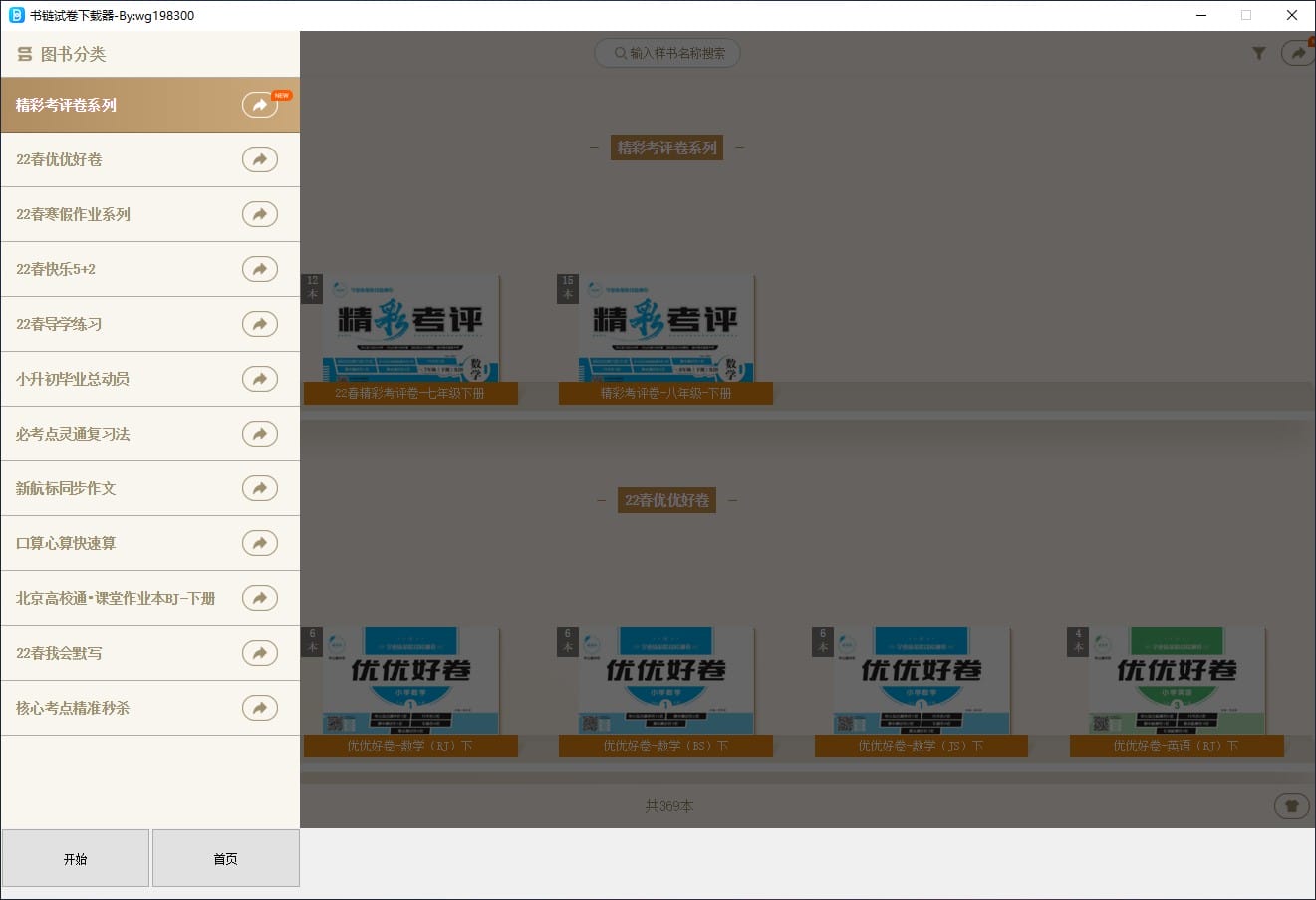Viewport: 1316px width, 900px height.
Task: Open the 22春寒假作业系列 category
Action: click(150, 214)
